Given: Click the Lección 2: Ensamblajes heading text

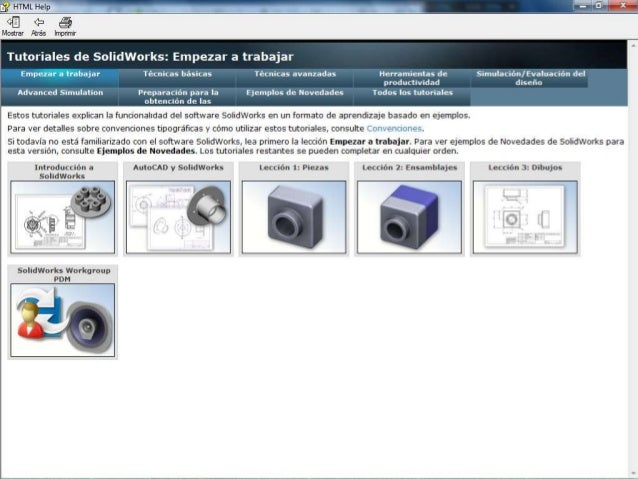Looking at the screenshot, I should pyautogui.click(x=410, y=167).
